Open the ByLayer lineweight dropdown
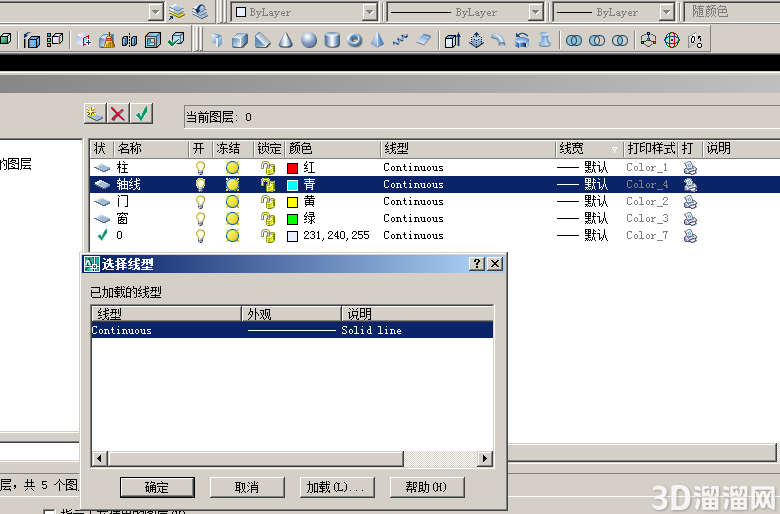The width and height of the screenshot is (780, 514). [613, 12]
